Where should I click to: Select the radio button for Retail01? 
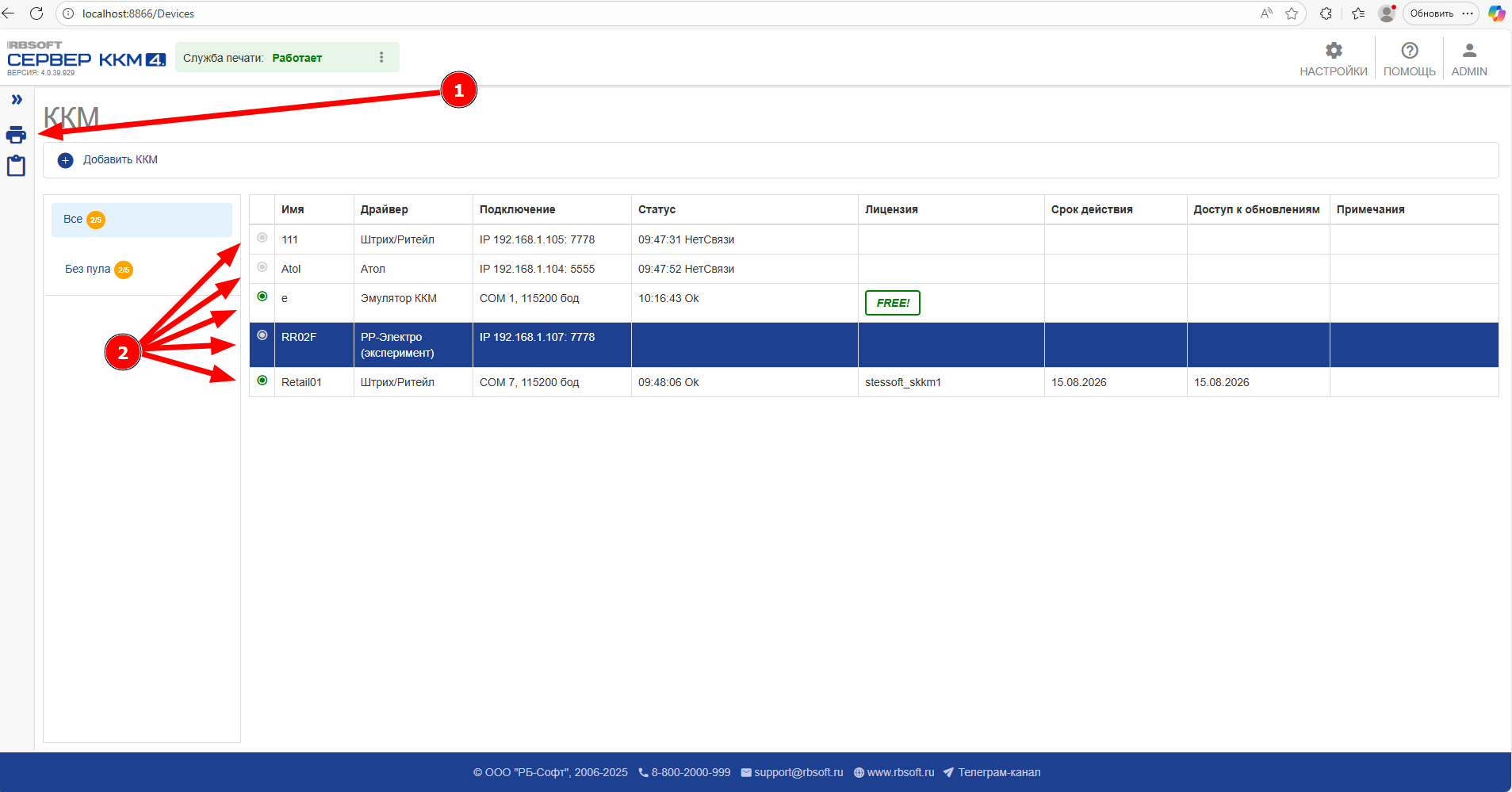click(262, 381)
